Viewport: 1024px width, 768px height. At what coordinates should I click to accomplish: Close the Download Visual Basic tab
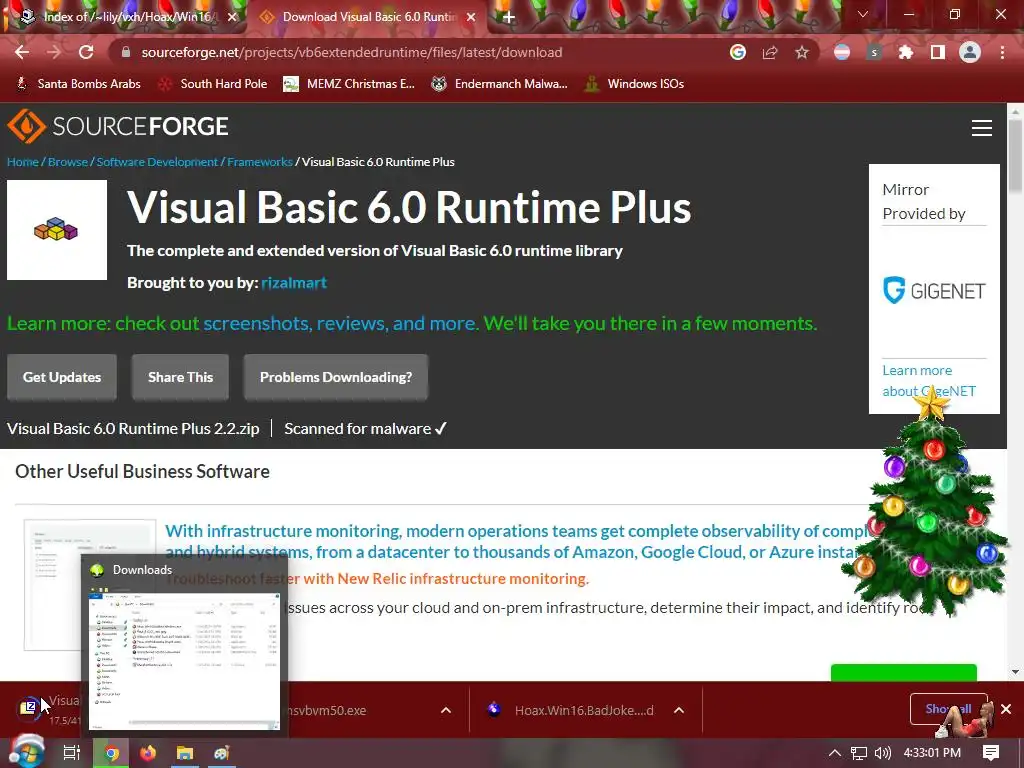coord(471,18)
